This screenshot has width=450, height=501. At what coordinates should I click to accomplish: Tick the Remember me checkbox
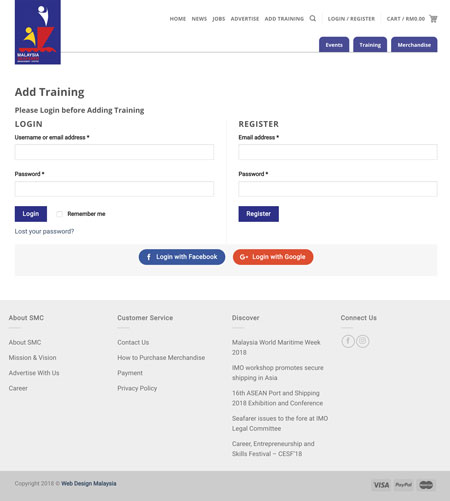click(59, 214)
